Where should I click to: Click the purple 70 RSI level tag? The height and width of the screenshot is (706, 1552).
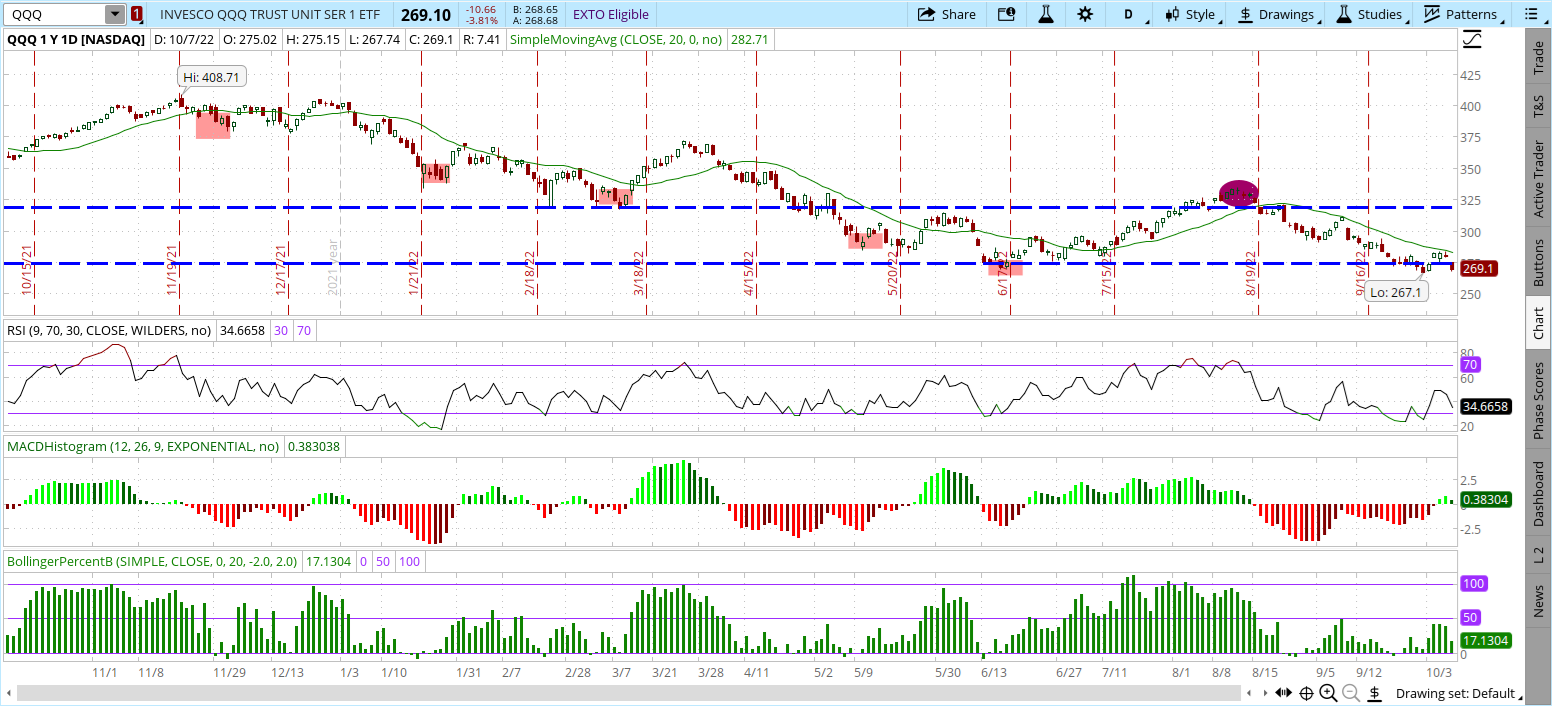[x=1471, y=365]
